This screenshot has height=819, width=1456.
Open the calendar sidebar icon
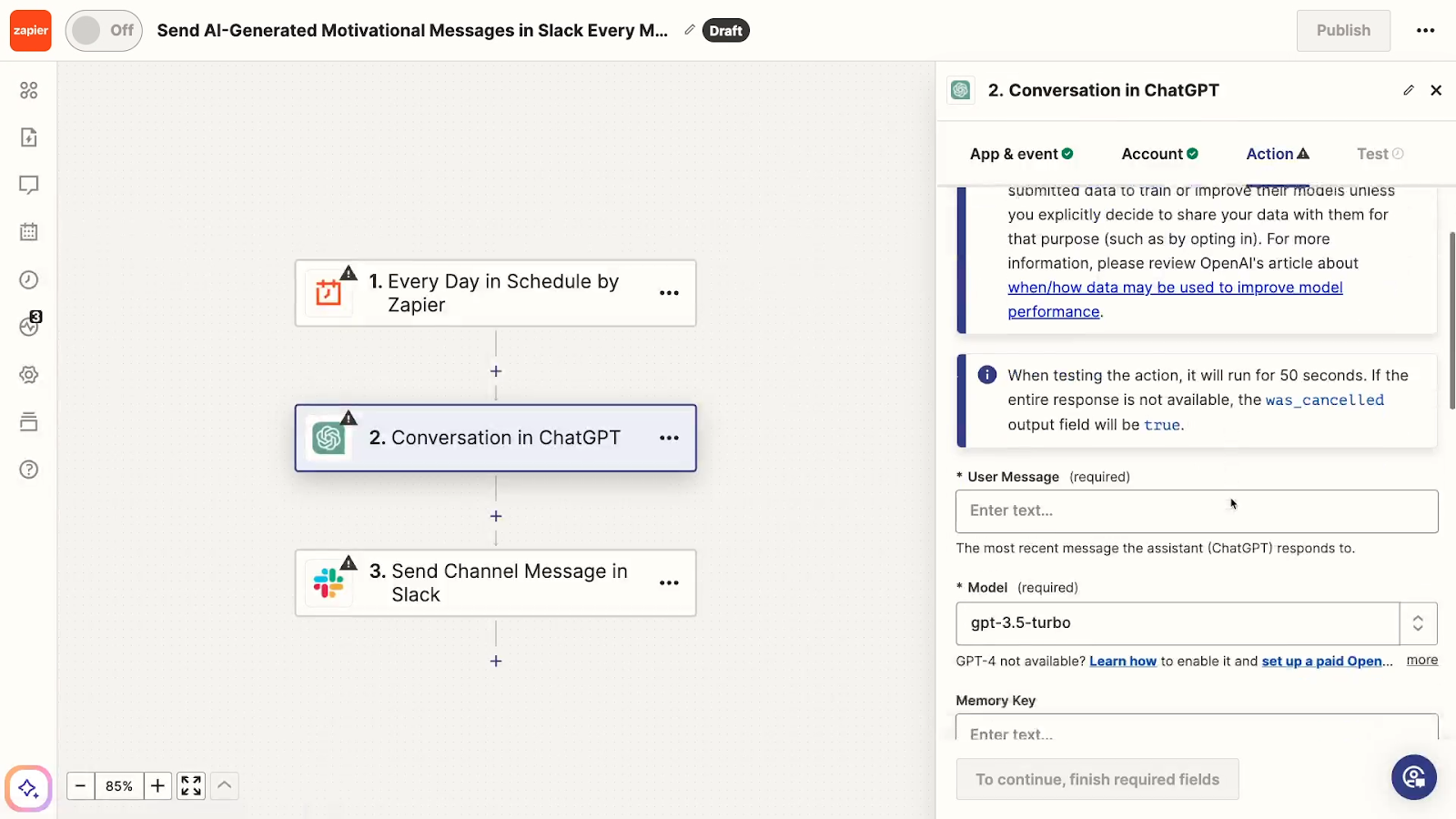(x=29, y=232)
